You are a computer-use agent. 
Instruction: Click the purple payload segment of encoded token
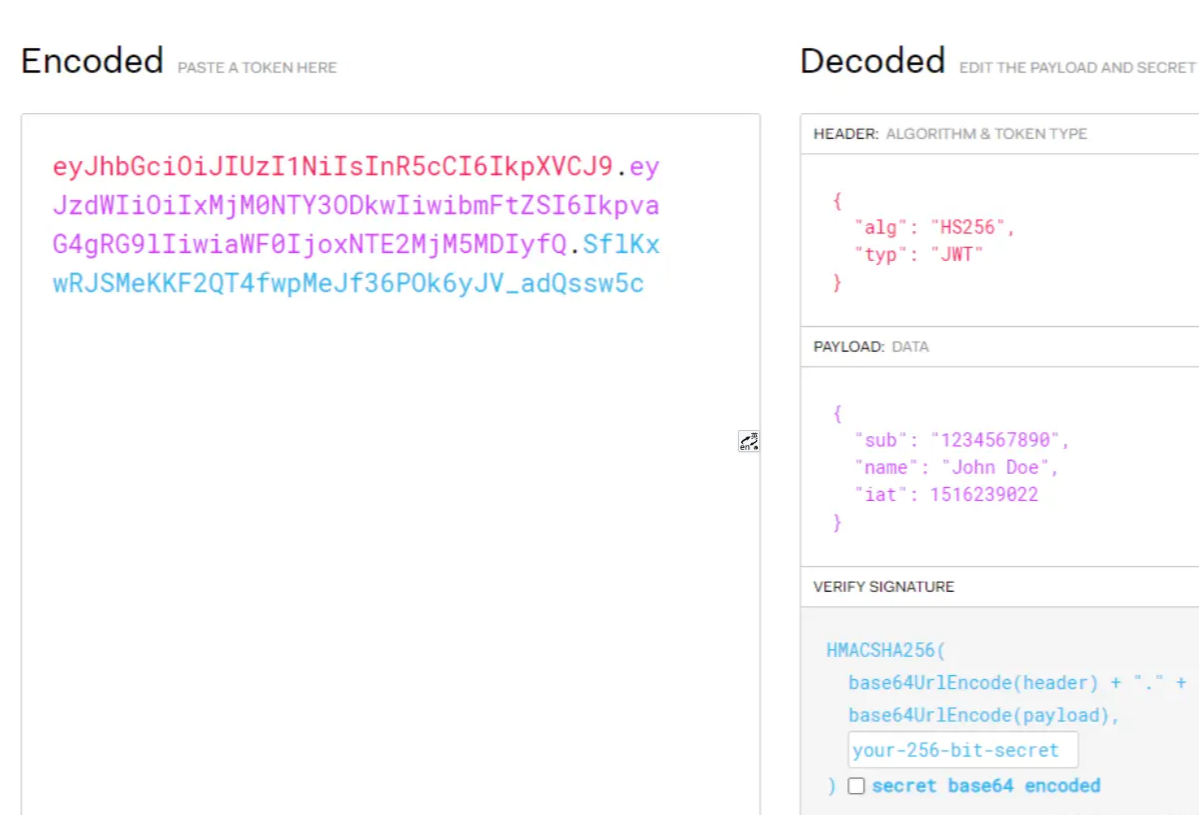(x=355, y=206)
